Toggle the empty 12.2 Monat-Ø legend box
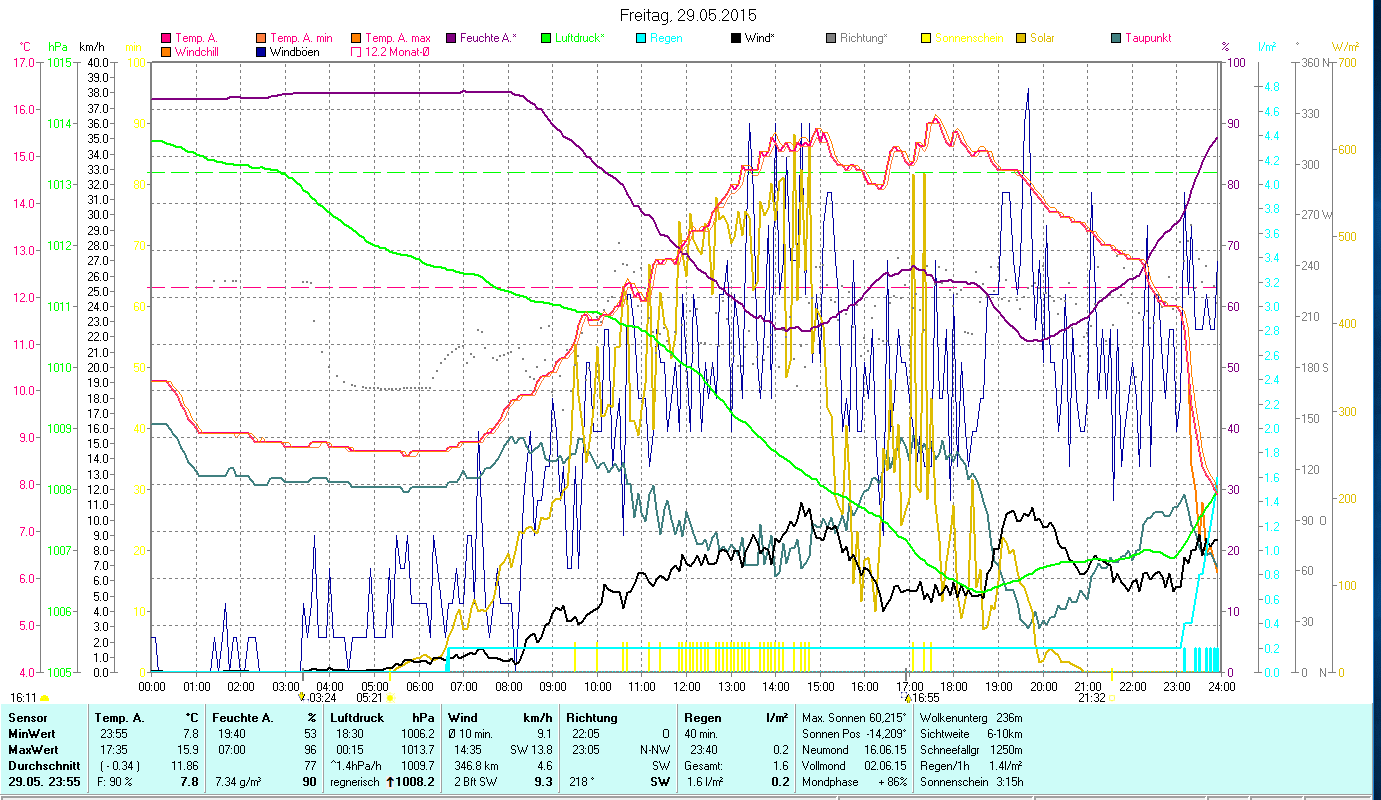This screenshot has width=1381, height=800. [x=357, y=52]
